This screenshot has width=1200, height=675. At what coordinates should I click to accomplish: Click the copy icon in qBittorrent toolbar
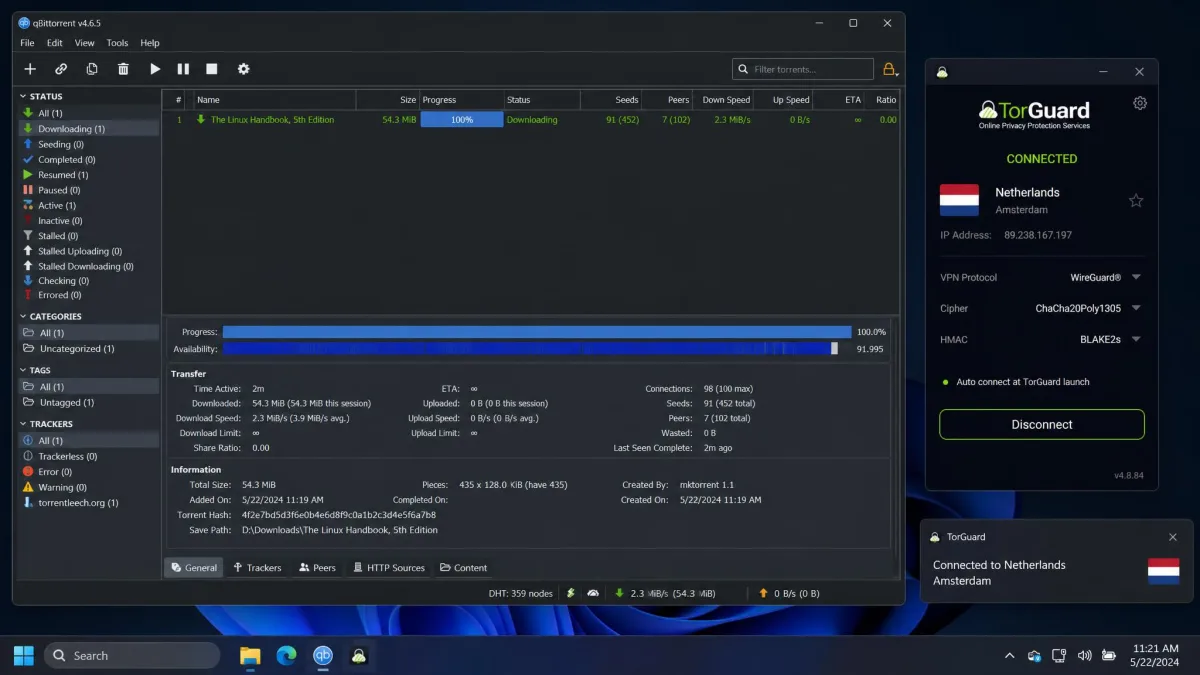pos(92,69)
